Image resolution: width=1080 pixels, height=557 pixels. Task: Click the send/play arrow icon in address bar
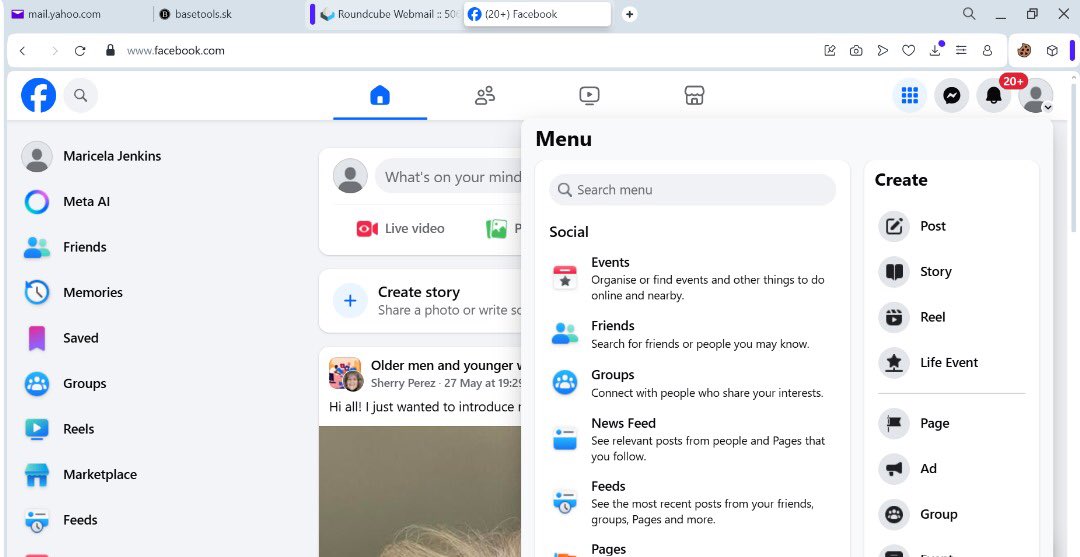pyautogui.click(x=882, y=50)
